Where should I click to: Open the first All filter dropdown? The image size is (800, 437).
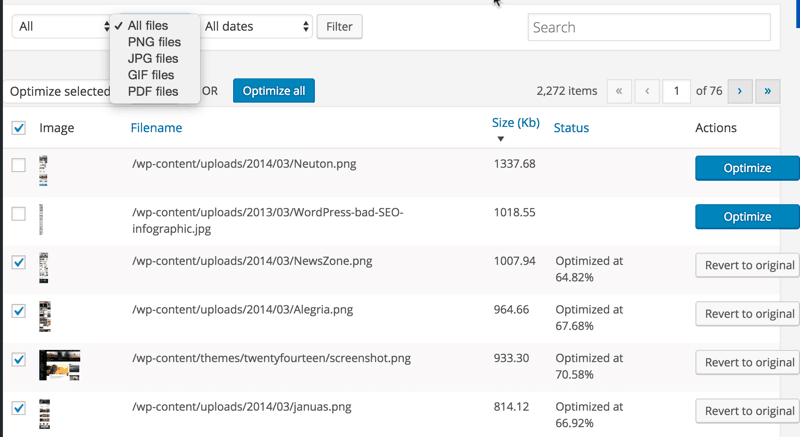click(x=62, y=27)
